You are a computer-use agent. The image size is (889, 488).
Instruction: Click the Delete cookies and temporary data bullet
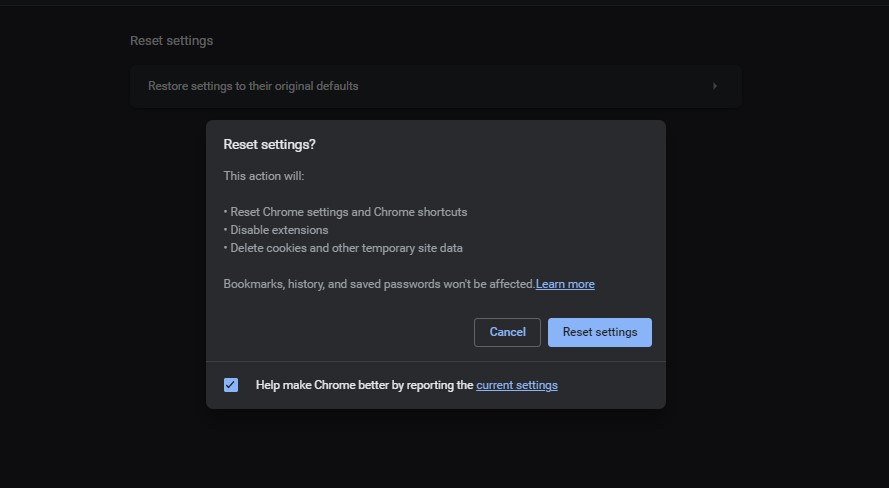346,248
